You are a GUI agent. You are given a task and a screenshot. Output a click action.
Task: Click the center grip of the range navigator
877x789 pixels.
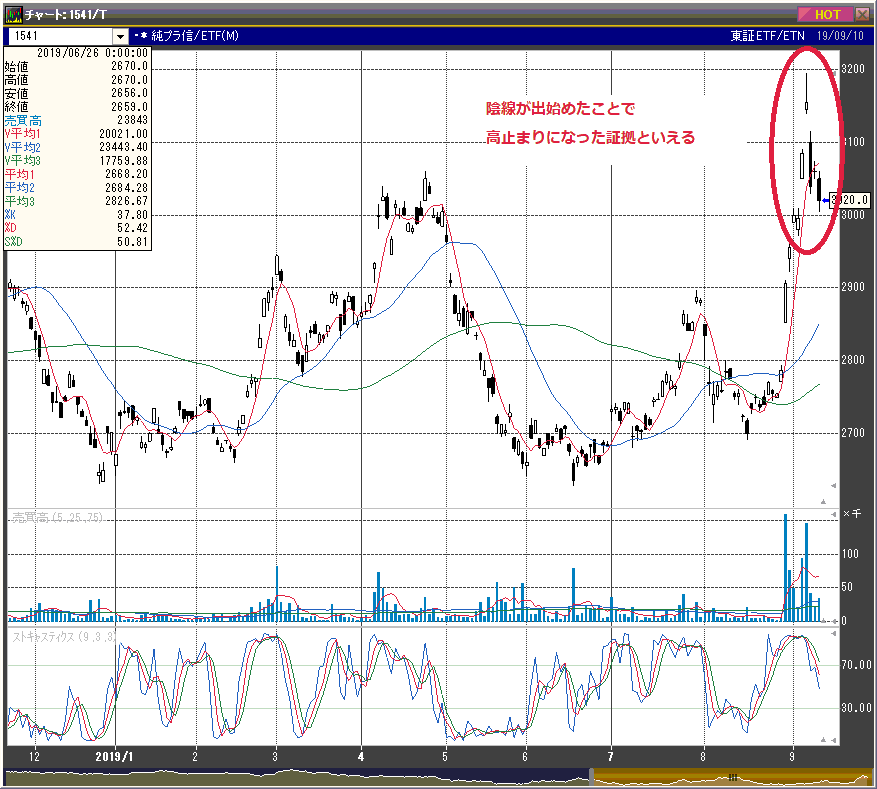pos(732,777)
